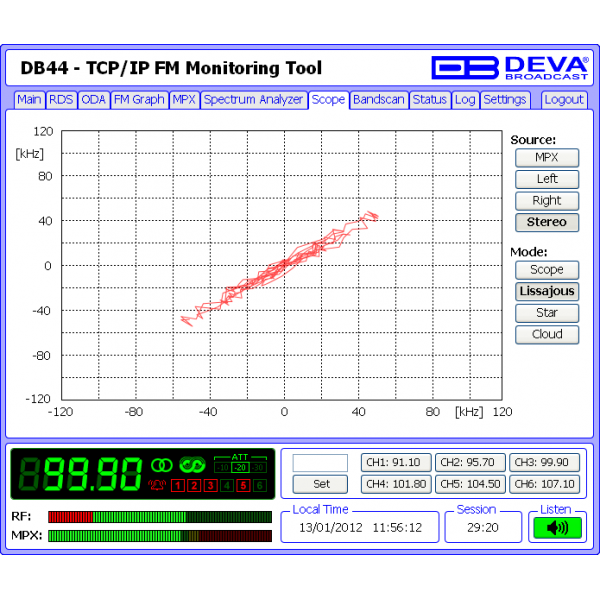The width and height of the screenshot is (600, 600).
Task: Open the Bandscan tab
Action: point(379,100)
